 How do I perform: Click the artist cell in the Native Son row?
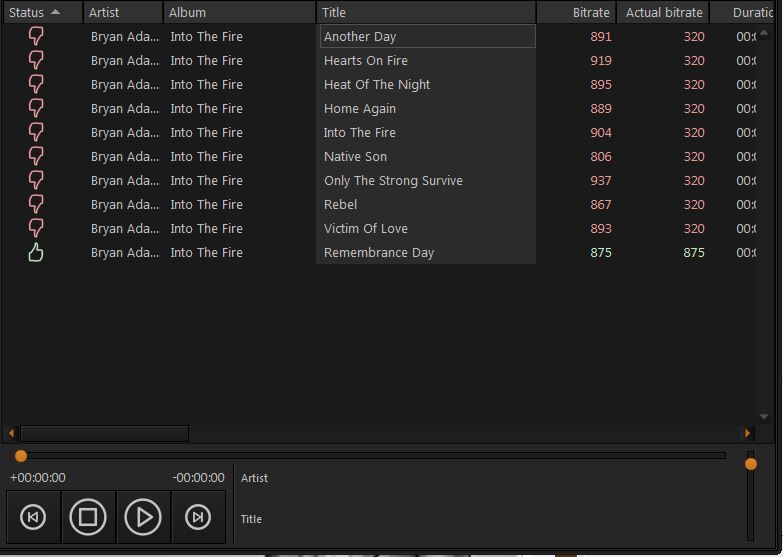(x=125, y=156)
